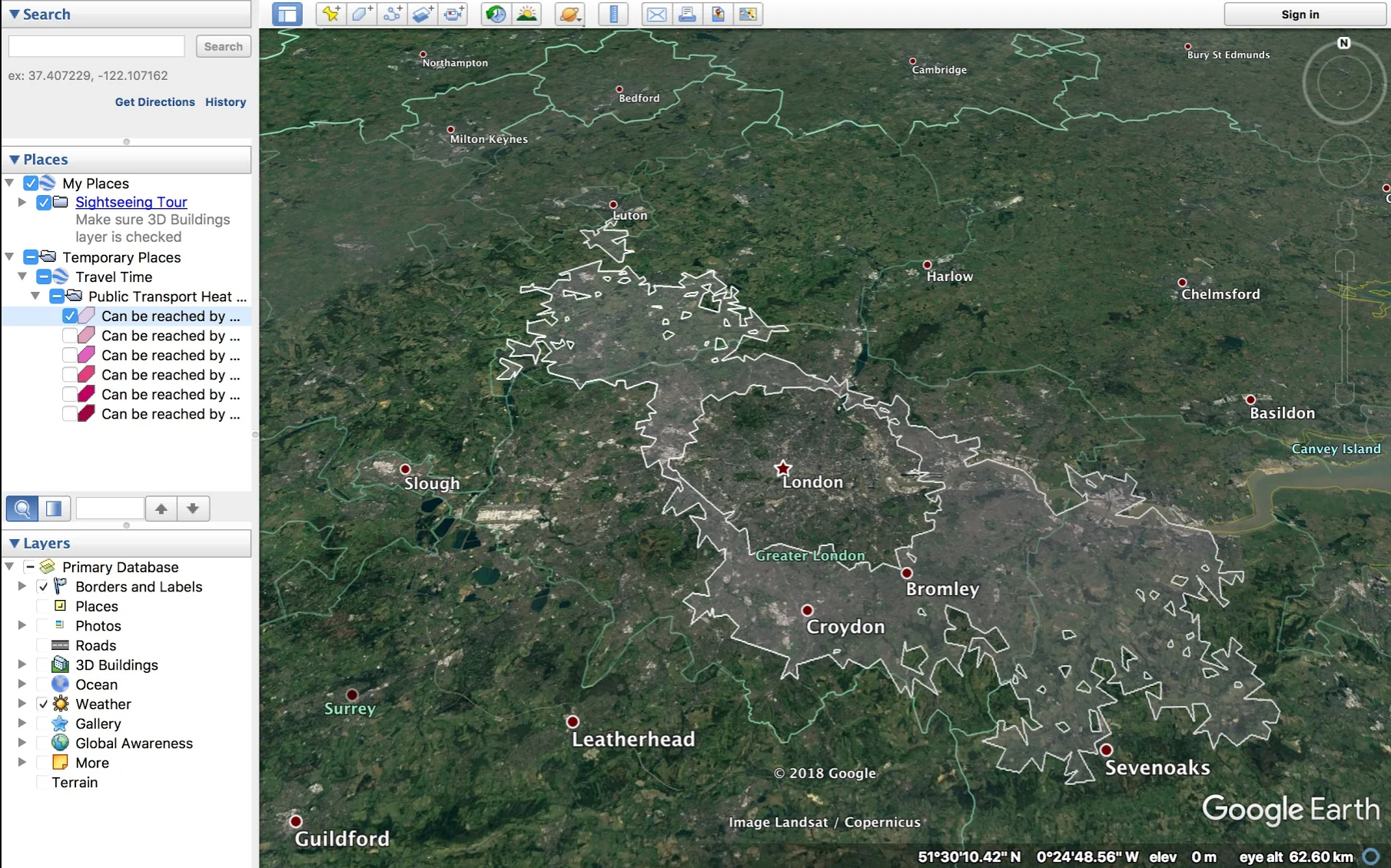Screen dimensions: 1391x868
Task: Toggle Temporary Places checkbox
Action: click(x=31, y=257)
